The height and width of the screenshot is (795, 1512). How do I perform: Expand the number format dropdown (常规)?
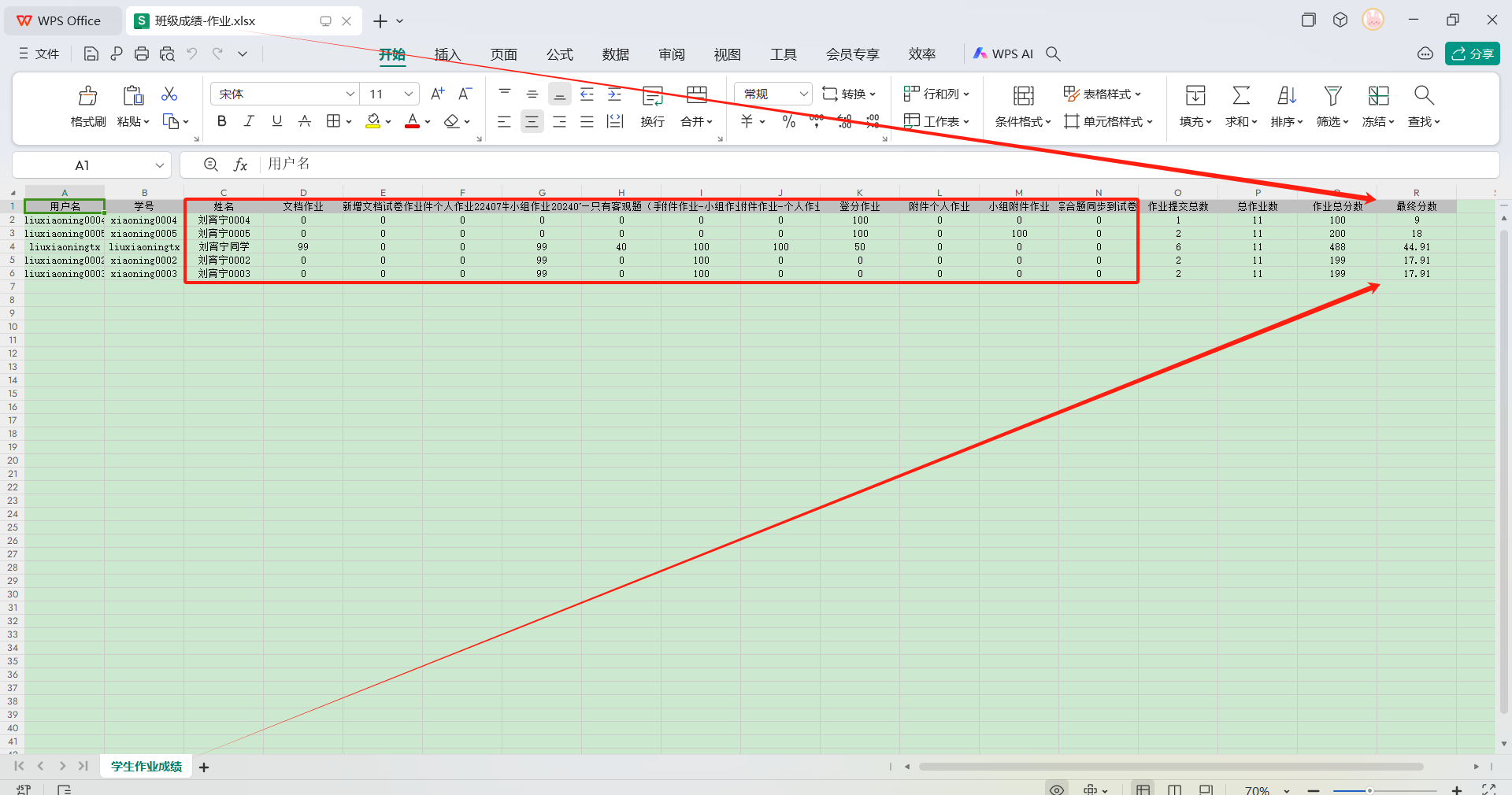[x=803, y=94]
